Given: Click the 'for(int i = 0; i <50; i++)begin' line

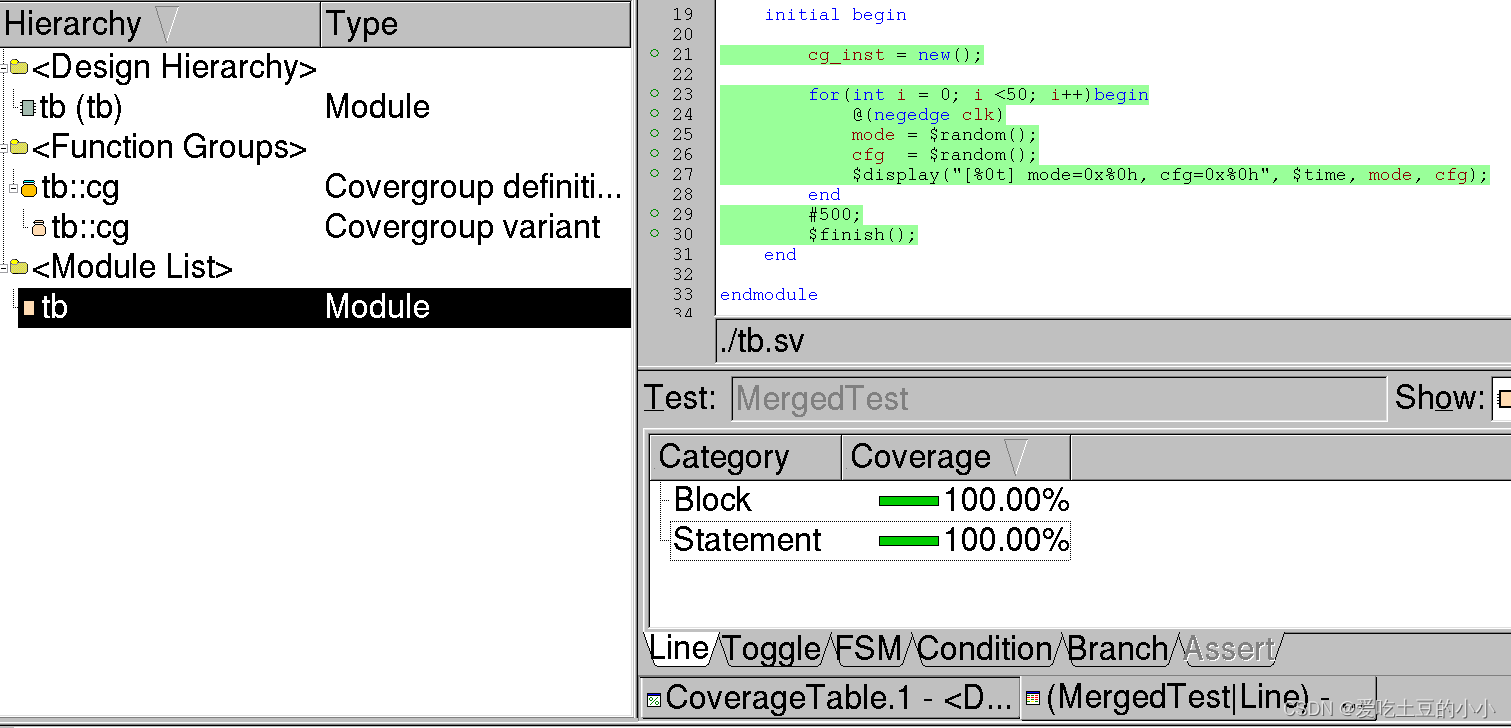Looking at the screenshot, I should [x=979, y=95].
